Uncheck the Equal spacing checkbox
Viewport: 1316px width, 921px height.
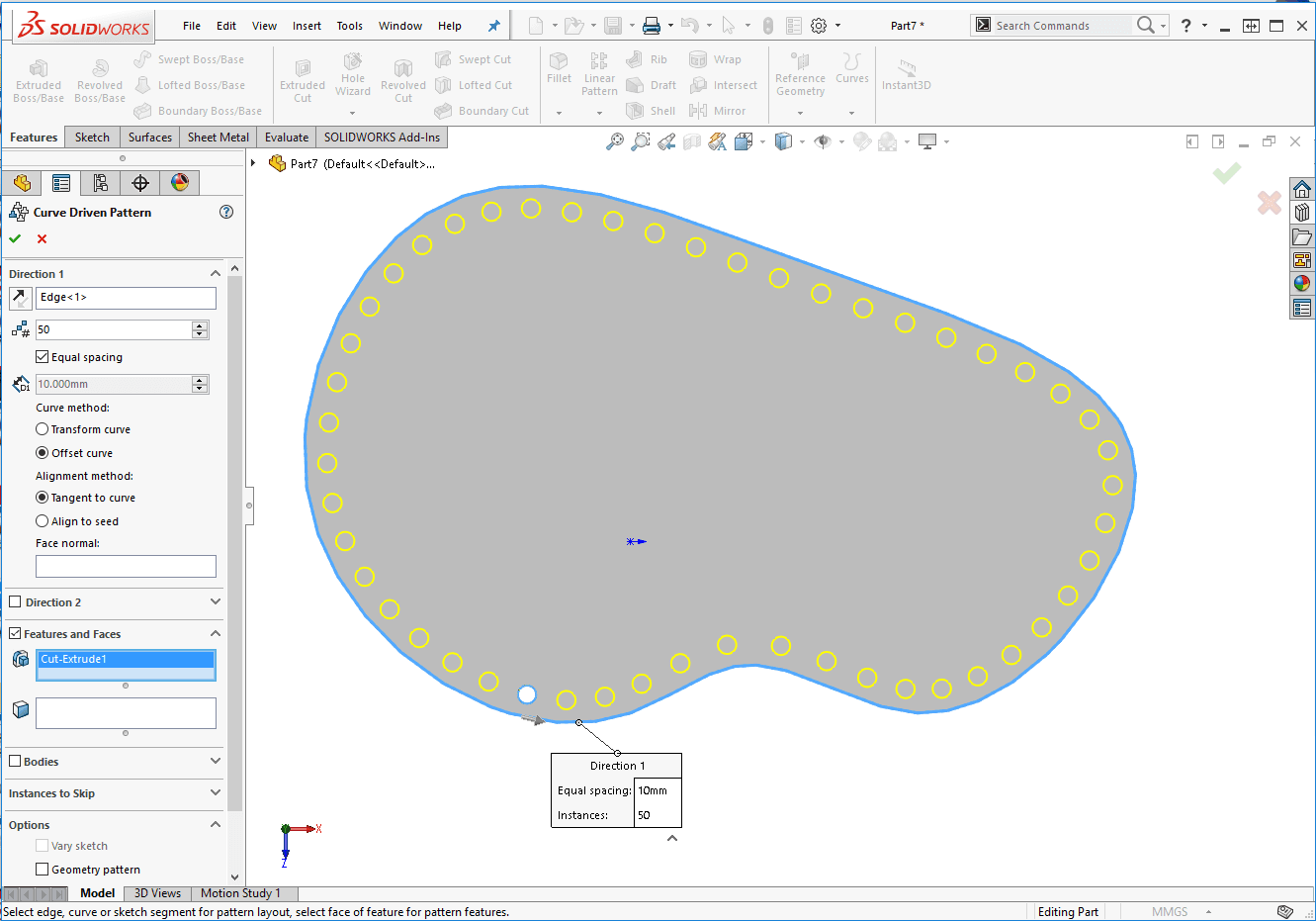pyautogui.click(x=43, y=357)
